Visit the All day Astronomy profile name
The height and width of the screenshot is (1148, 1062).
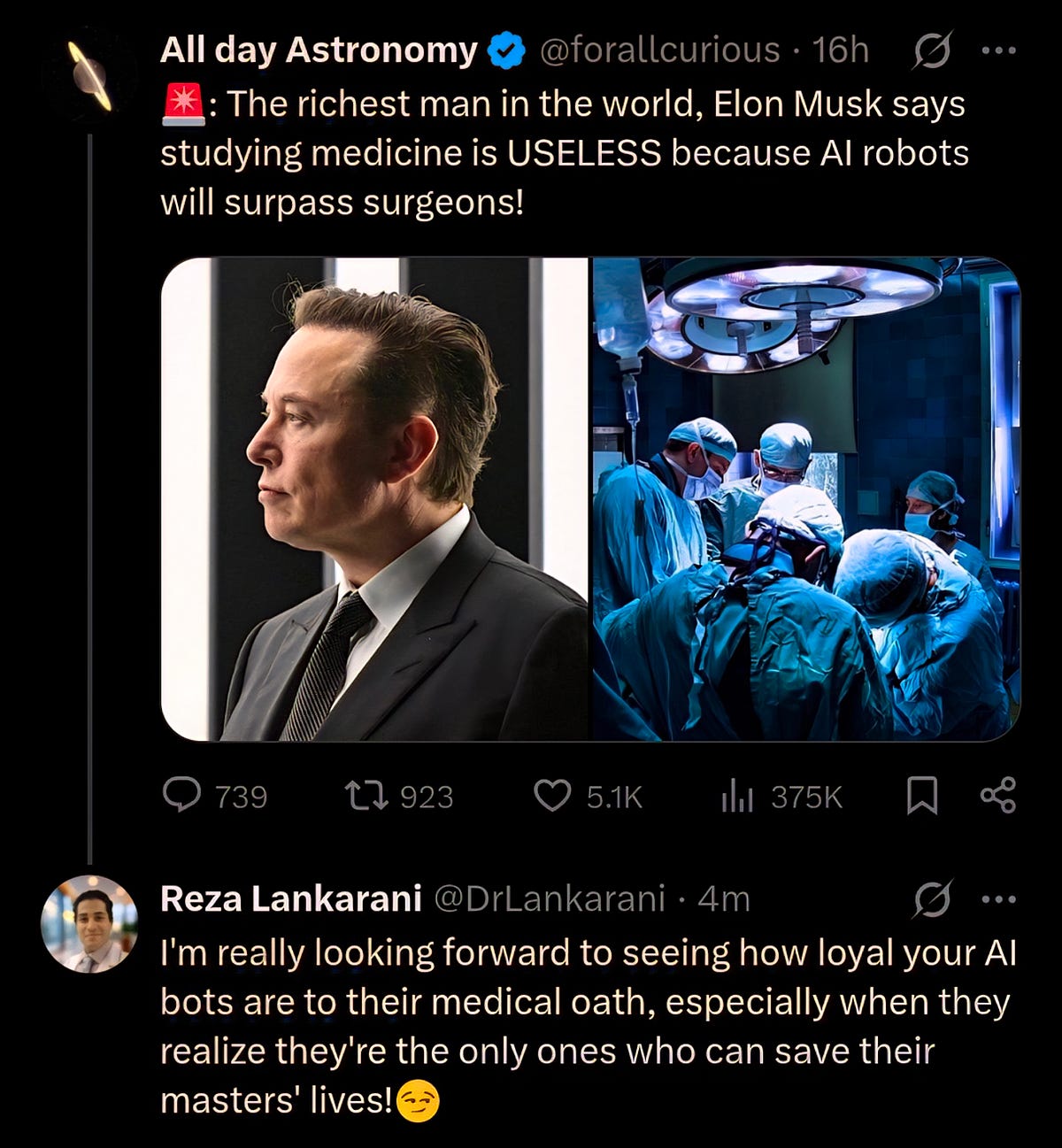tap(319, 50)
